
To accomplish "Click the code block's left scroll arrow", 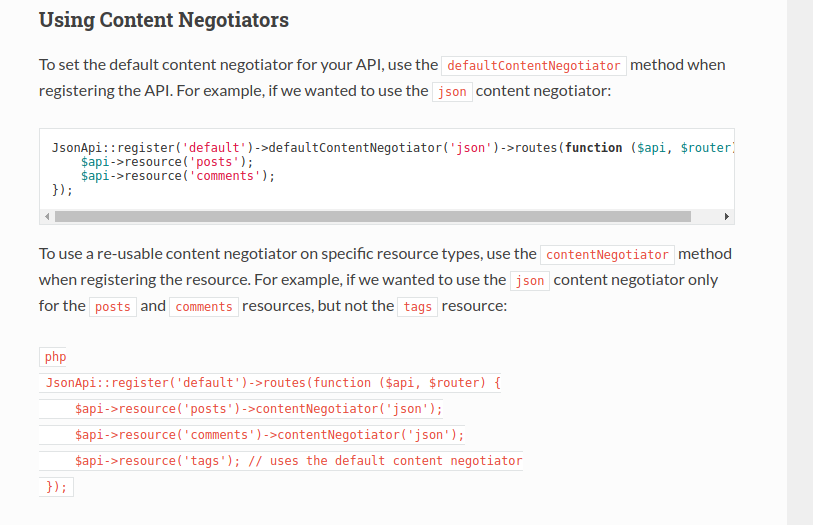I will (47, 217).
